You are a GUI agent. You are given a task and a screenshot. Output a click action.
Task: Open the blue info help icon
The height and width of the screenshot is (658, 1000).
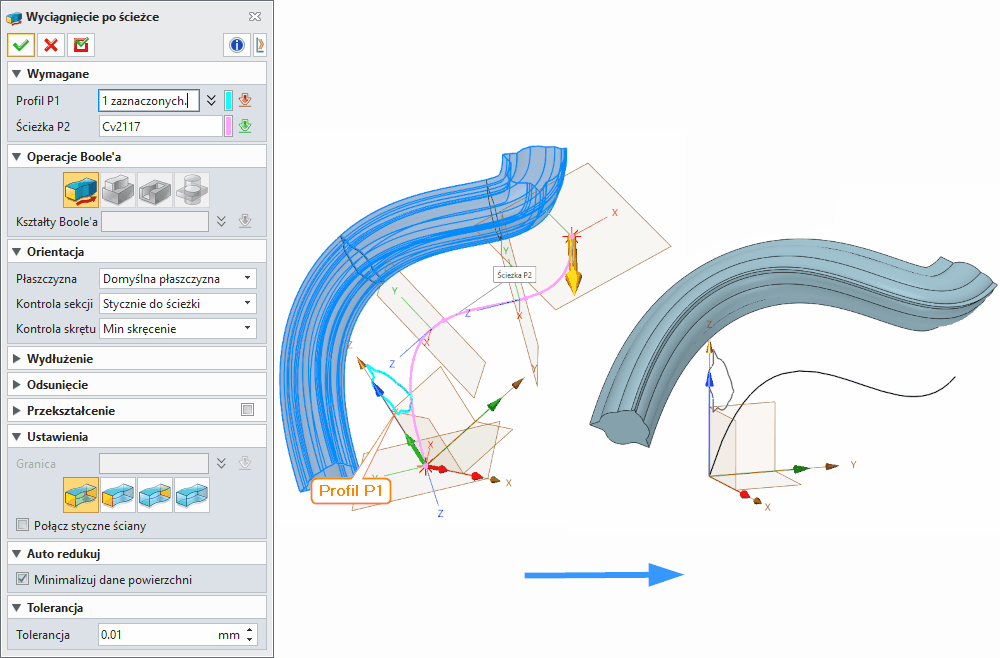pos(237,45)
